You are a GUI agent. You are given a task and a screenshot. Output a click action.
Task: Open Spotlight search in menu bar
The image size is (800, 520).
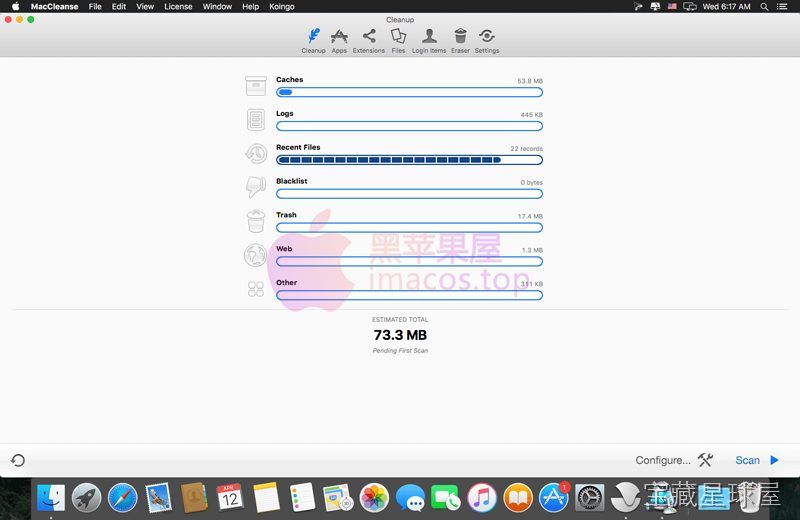[x=764, y=7]
